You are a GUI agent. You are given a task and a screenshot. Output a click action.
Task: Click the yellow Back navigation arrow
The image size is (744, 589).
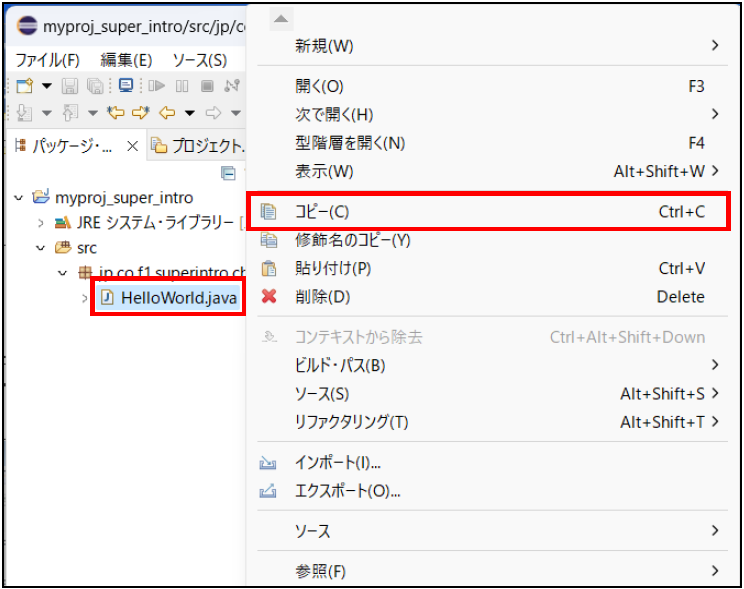[167, 112]
